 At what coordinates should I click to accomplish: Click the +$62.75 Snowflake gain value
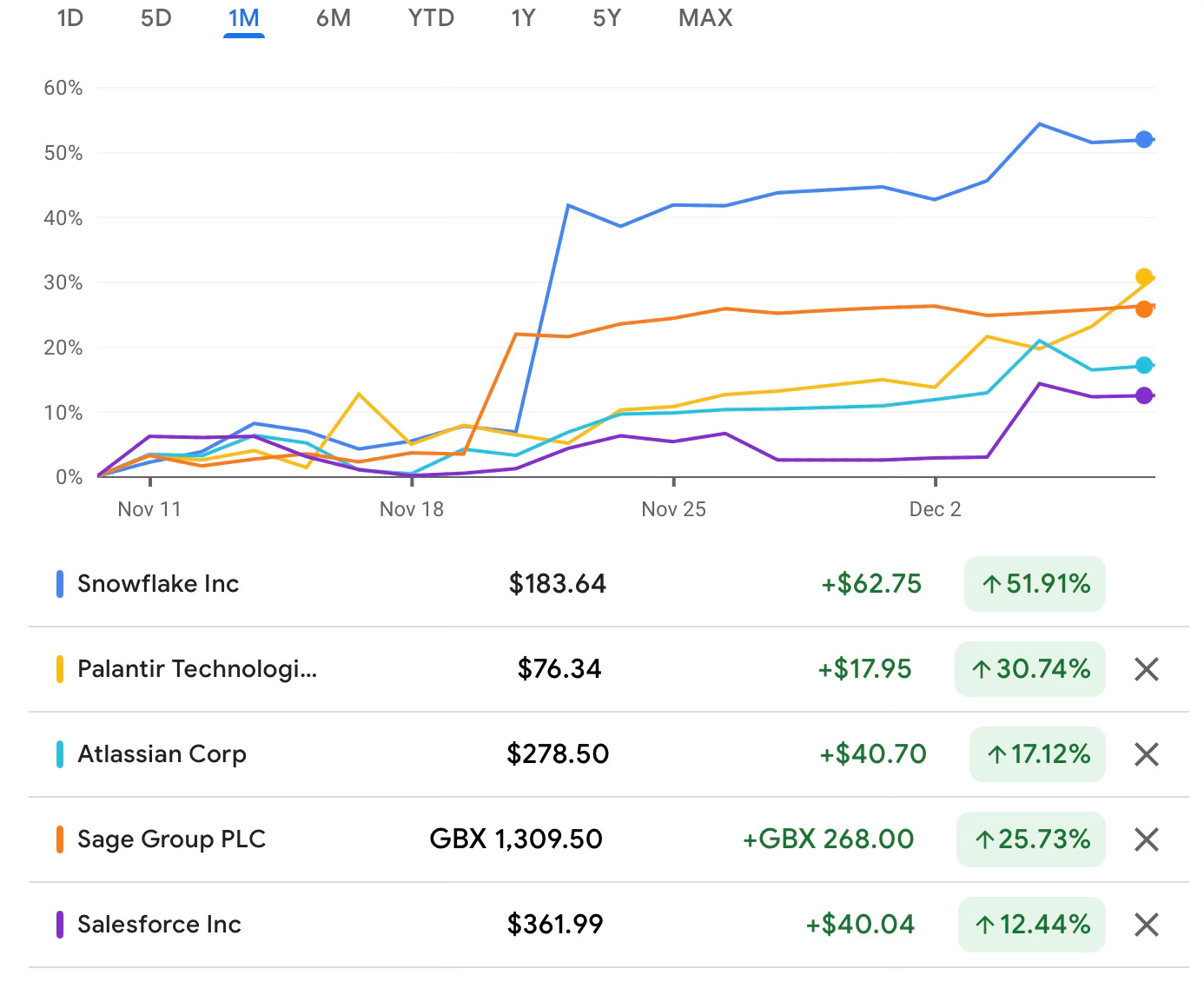coord(871,584)
